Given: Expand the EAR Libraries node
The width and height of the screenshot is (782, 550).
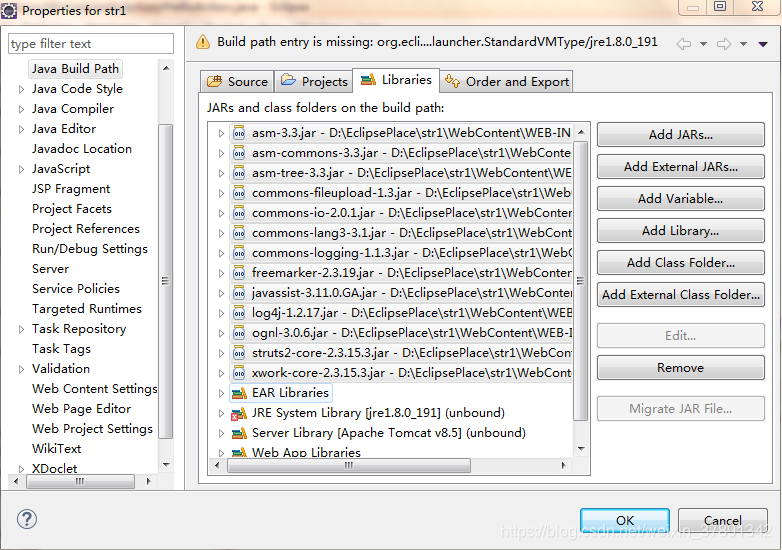Looking at the screenshot, I should coord(221,393).
